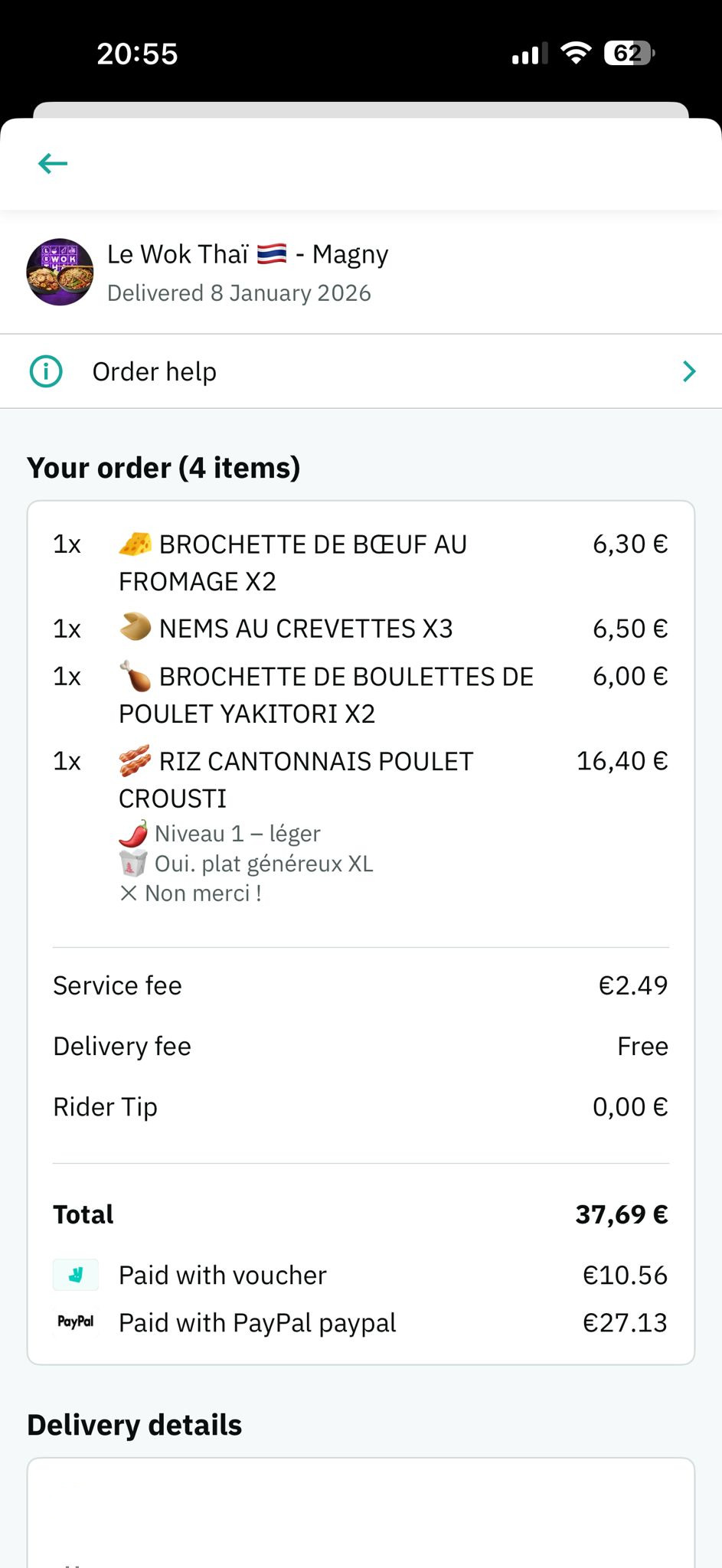Select the Nems au Crevettes X3 item
Image resolution: width=722 pixels, height=1568 pixels.
(305, 629)
